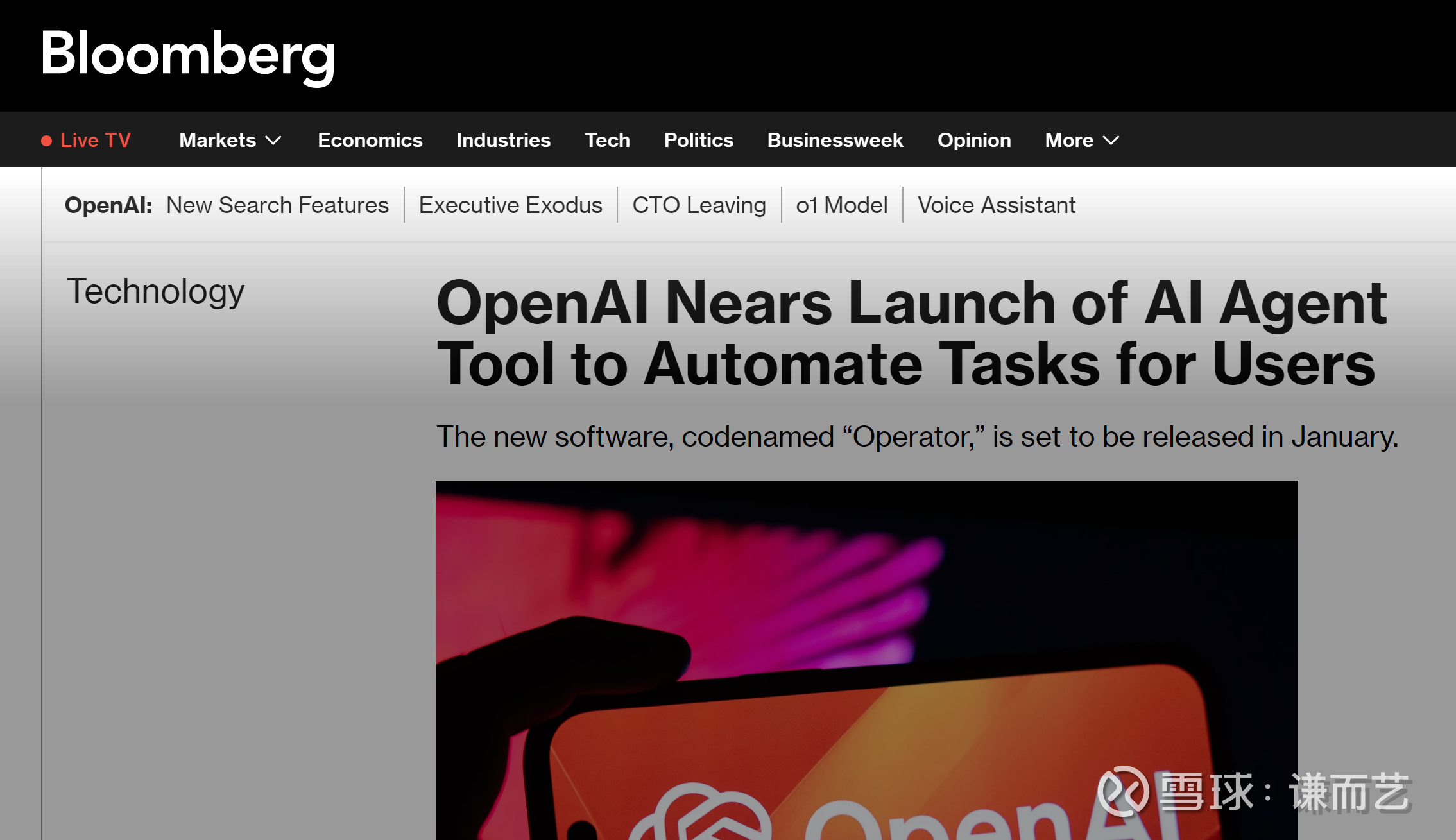Expand the More dropdown chevron
This screenshot has height=840, width=1456.
point(1111,141)
